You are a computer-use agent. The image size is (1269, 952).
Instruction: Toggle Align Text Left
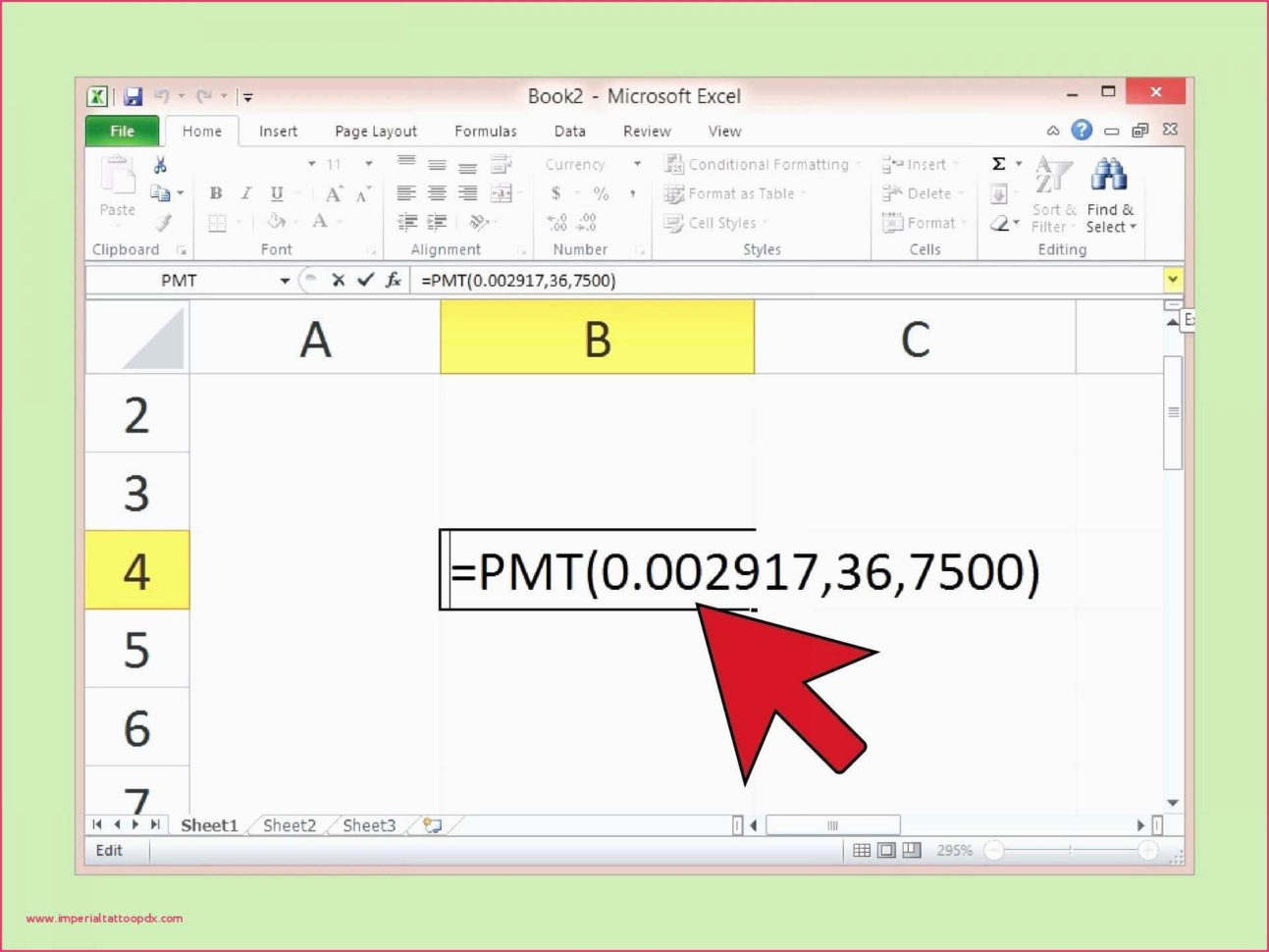click(406, 193)
